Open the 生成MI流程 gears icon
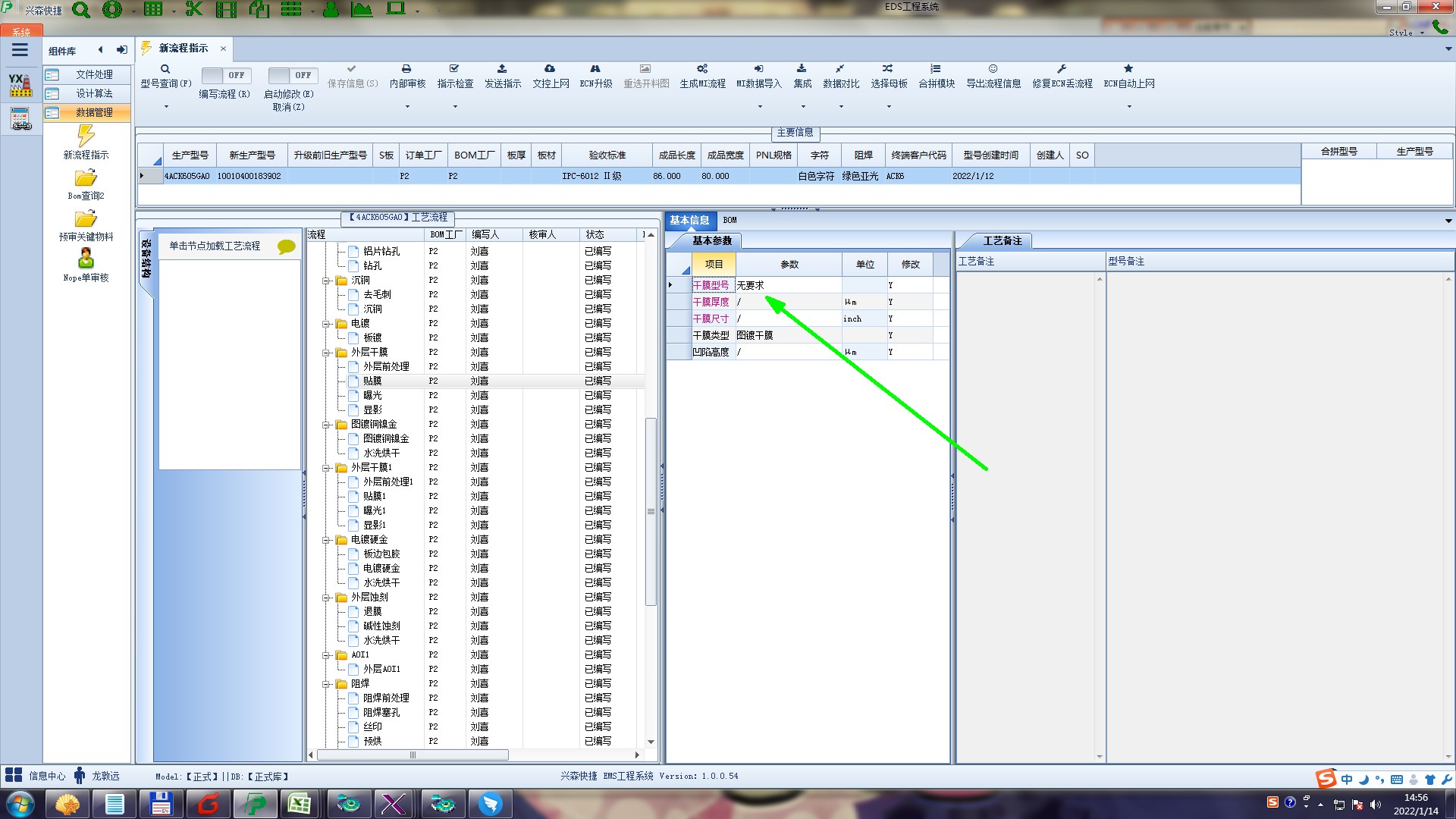 [702, 69]
